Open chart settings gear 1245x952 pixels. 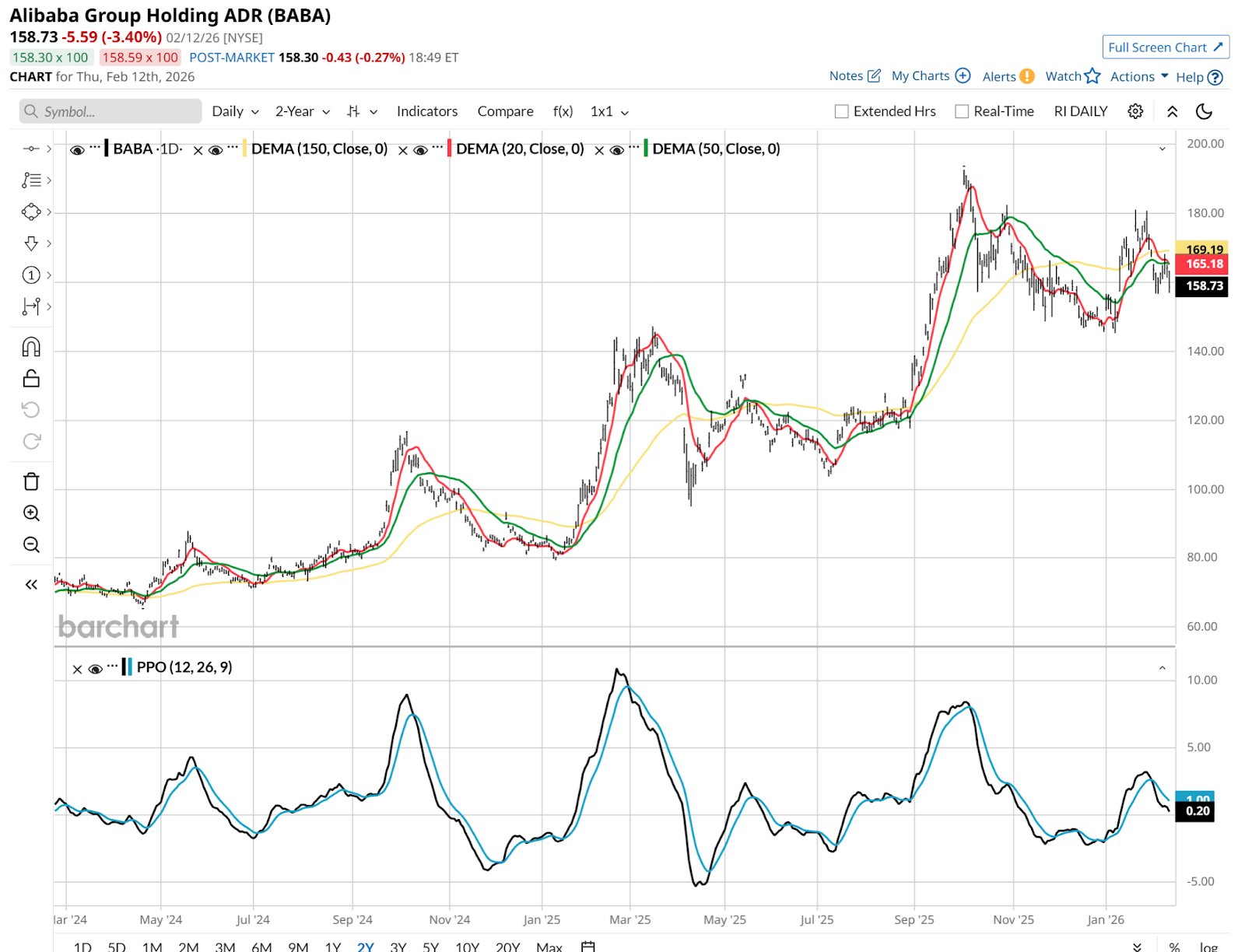(1135, 111)
